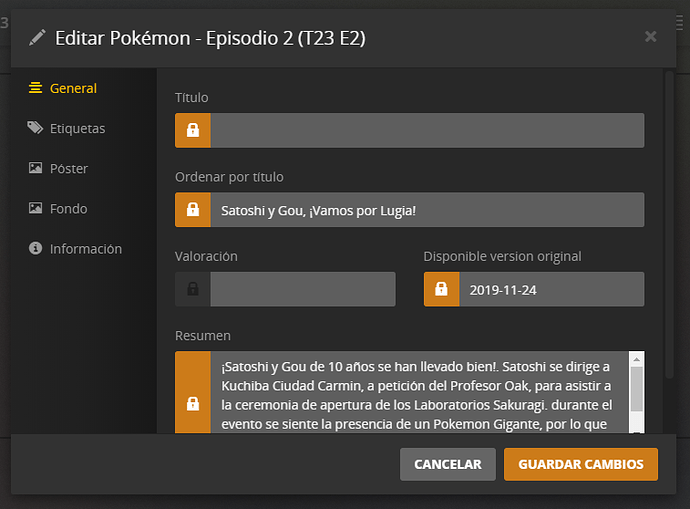Click the Guardar Cambios button
This screenshot has height=509, width=690.
pyautogui.click(x=581, y=464)
